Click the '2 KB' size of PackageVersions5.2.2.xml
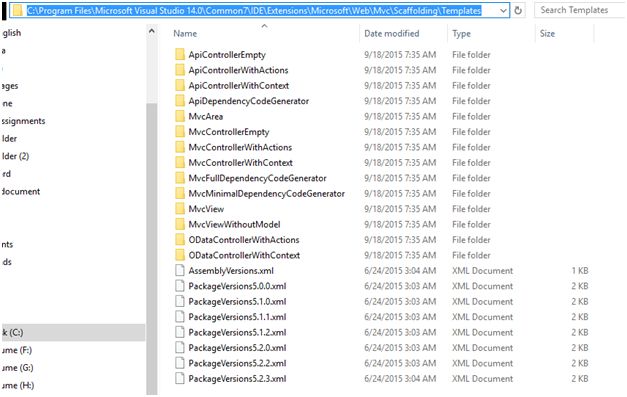This screenshot has width=627, height=397. coord(580,363)
